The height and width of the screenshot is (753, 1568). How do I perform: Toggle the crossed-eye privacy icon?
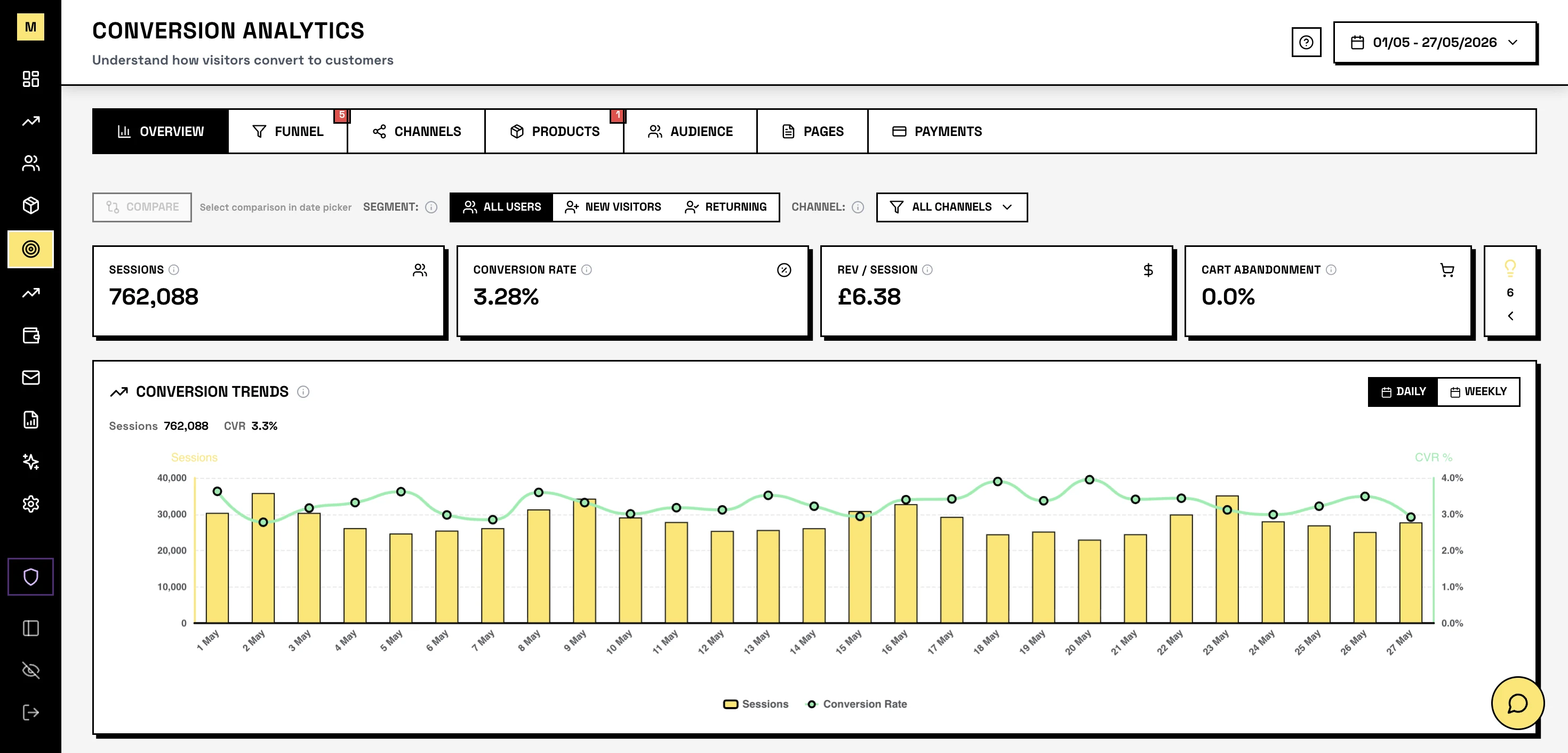click(30, 670)
